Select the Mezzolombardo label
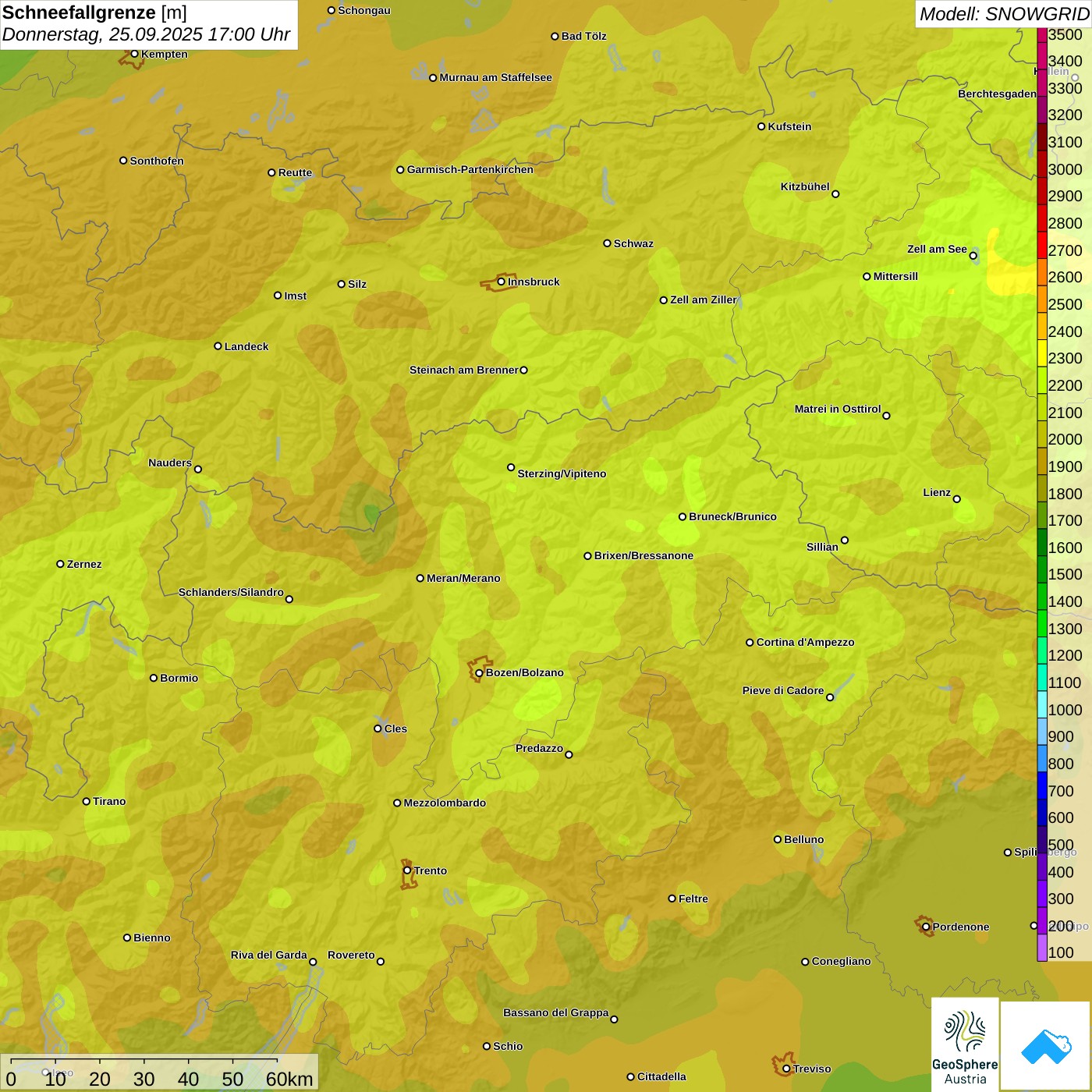The height and width of the screenshot is (1092, 1092). (445, 803)
